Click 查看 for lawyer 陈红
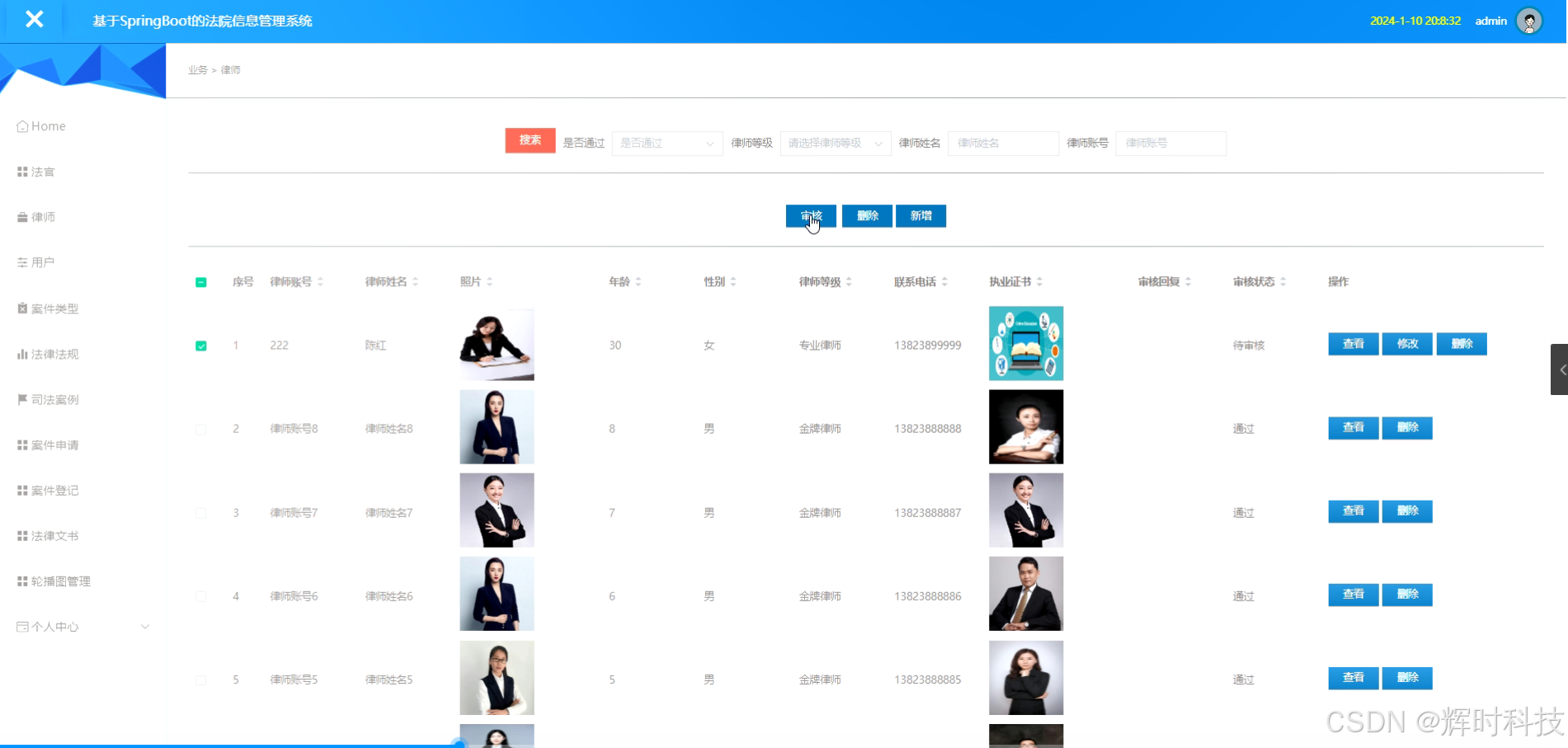Screen dimensions: 1568x748 click(x=1353, y=344)
